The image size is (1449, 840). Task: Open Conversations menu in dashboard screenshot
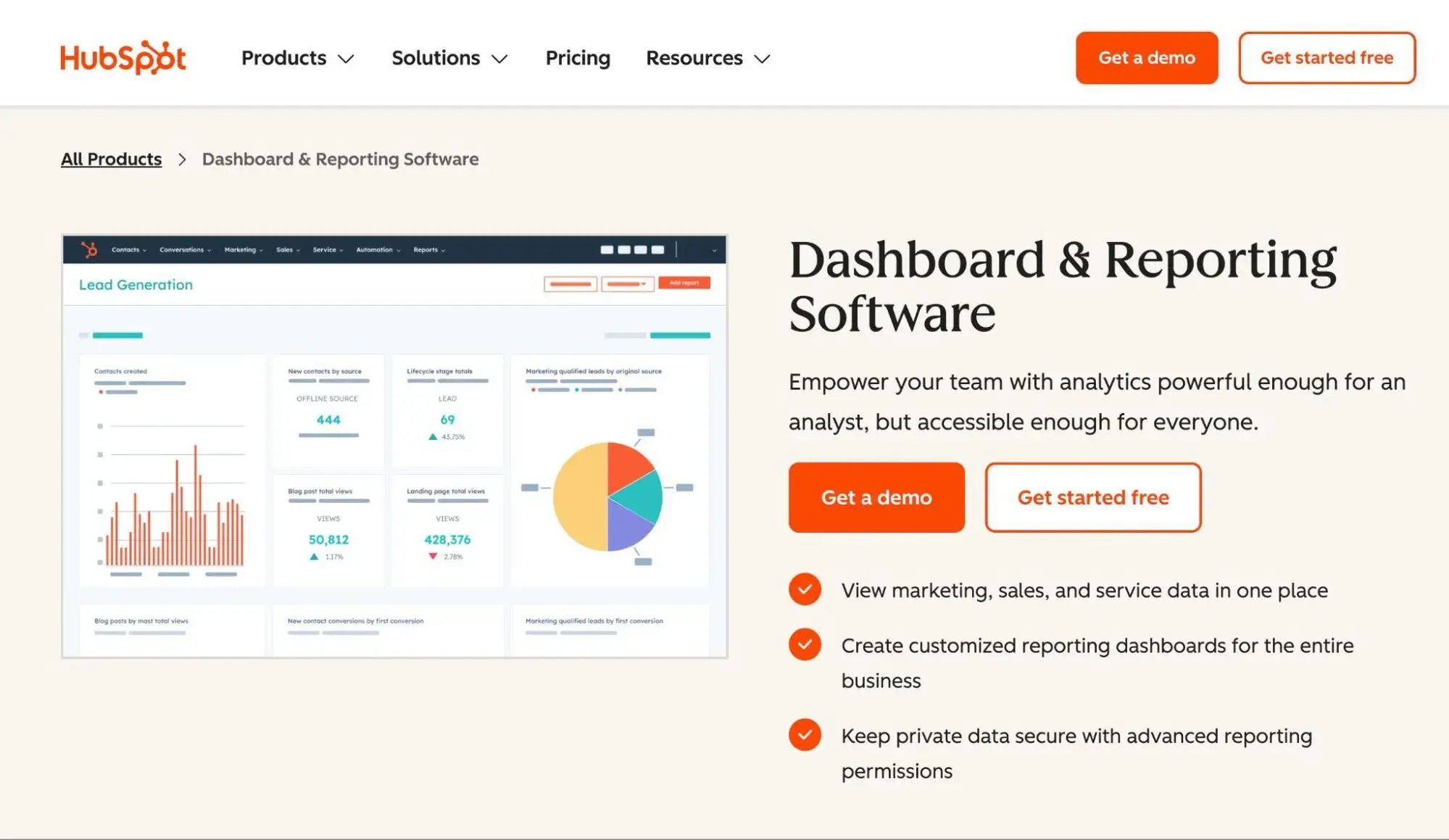[185, 249]
